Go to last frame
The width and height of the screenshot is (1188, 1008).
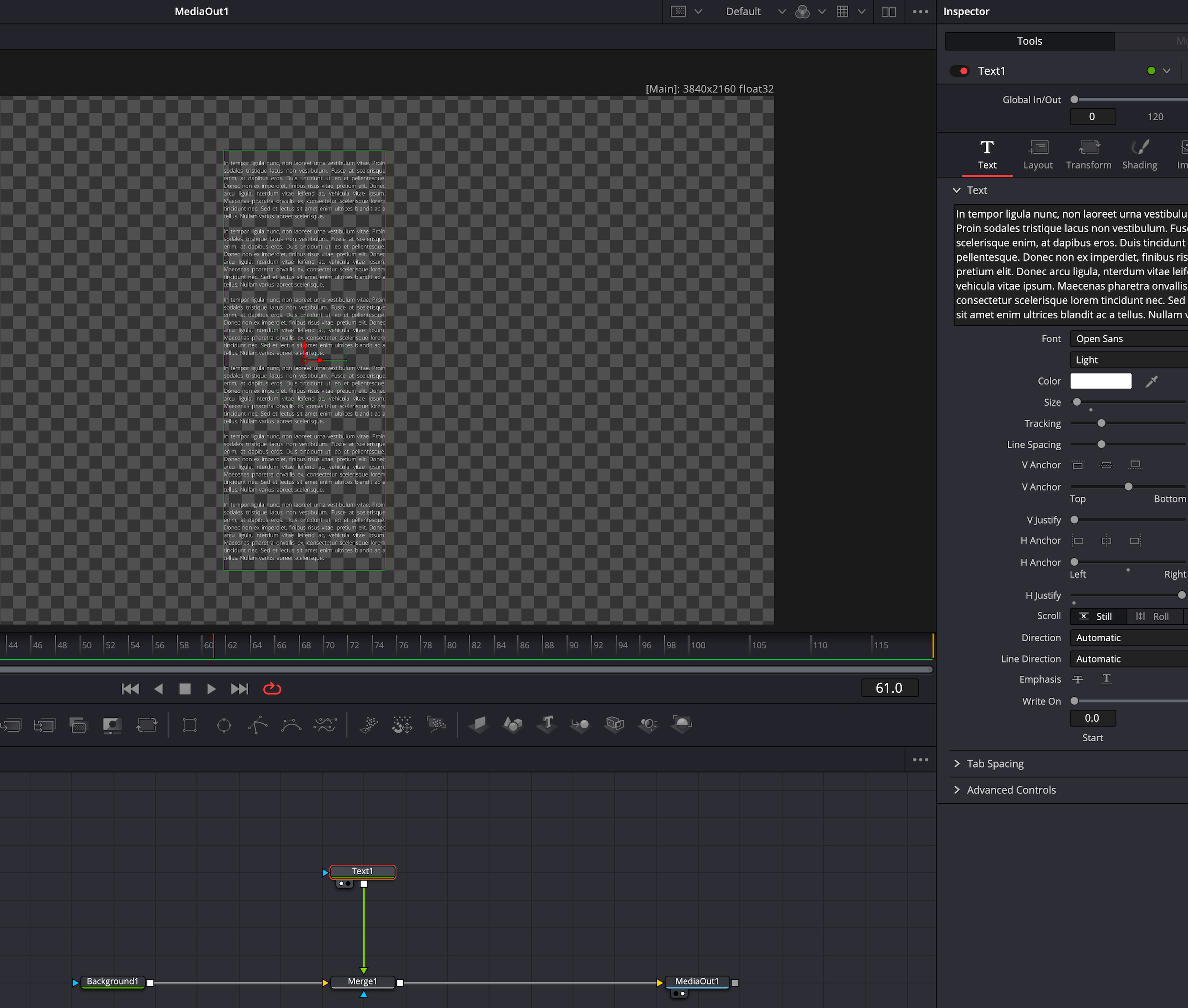(x=239, y=689)
